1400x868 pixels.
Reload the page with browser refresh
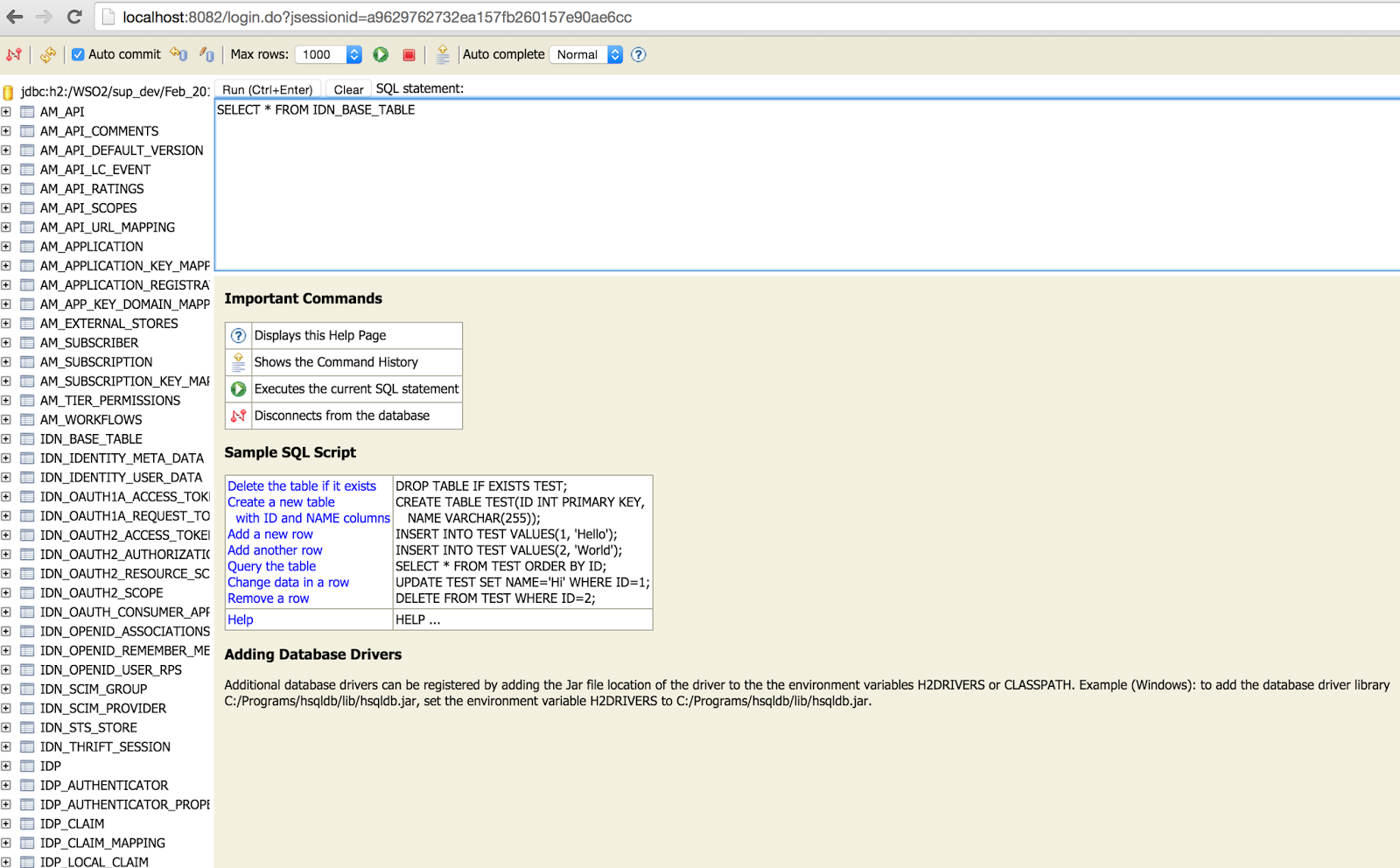[74, 17]
